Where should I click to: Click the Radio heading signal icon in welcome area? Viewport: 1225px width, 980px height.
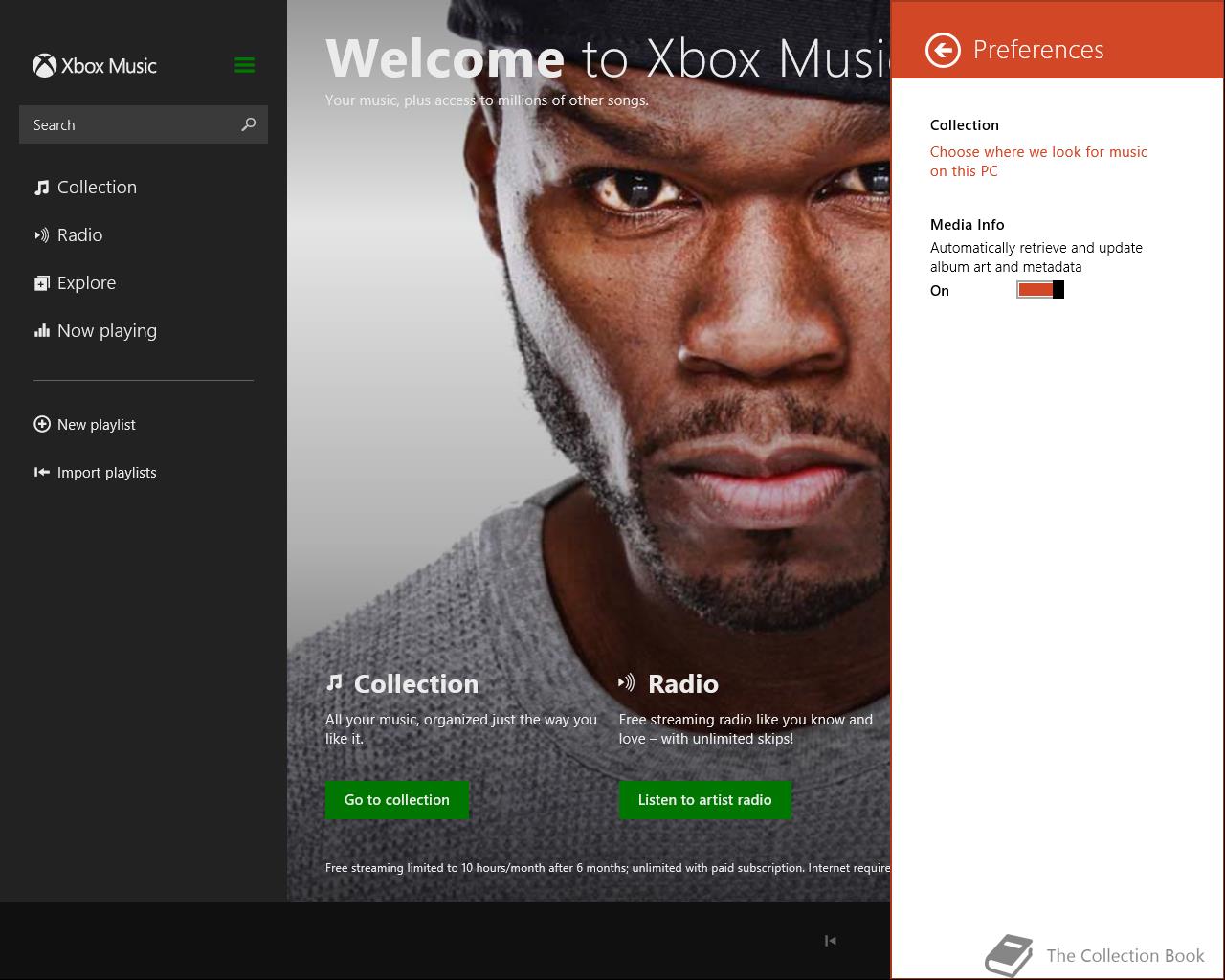(x=627, y=682)
